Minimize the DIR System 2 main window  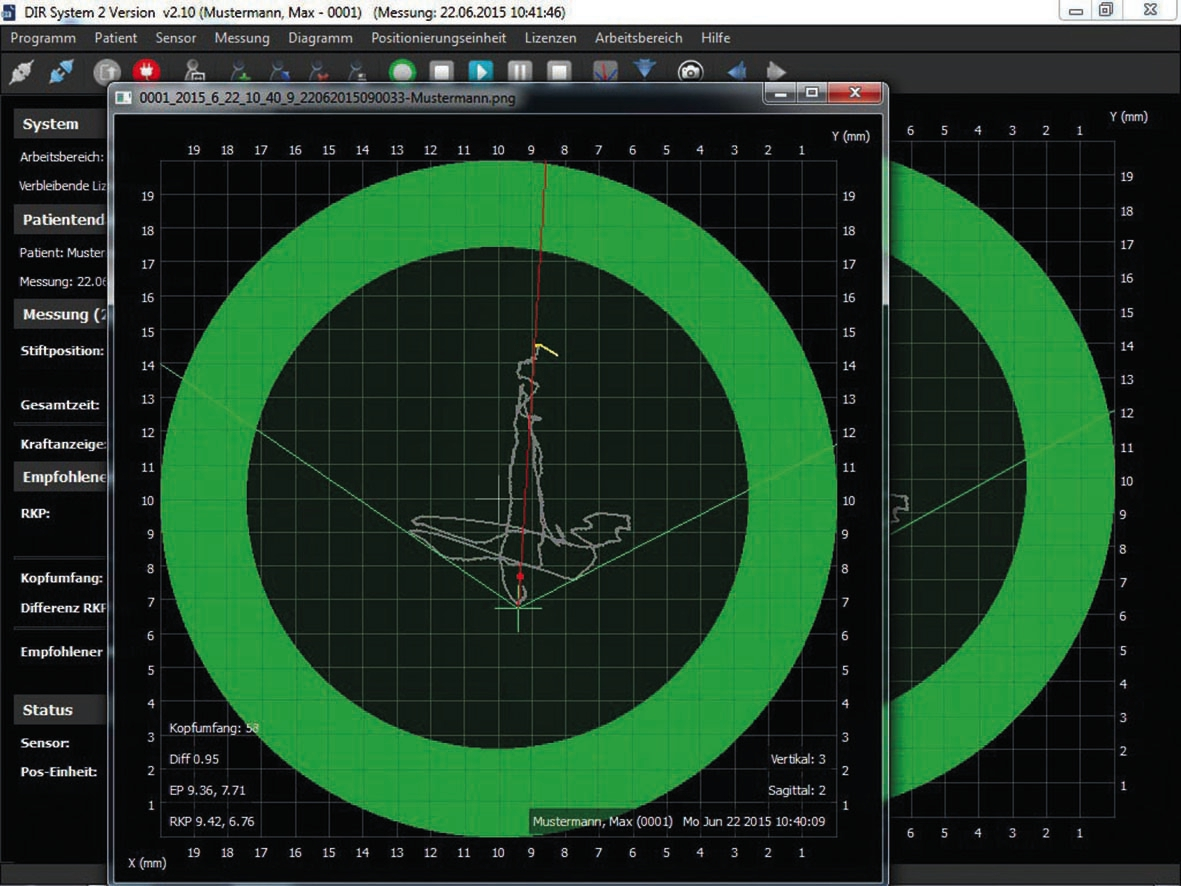click(1076, 11)
